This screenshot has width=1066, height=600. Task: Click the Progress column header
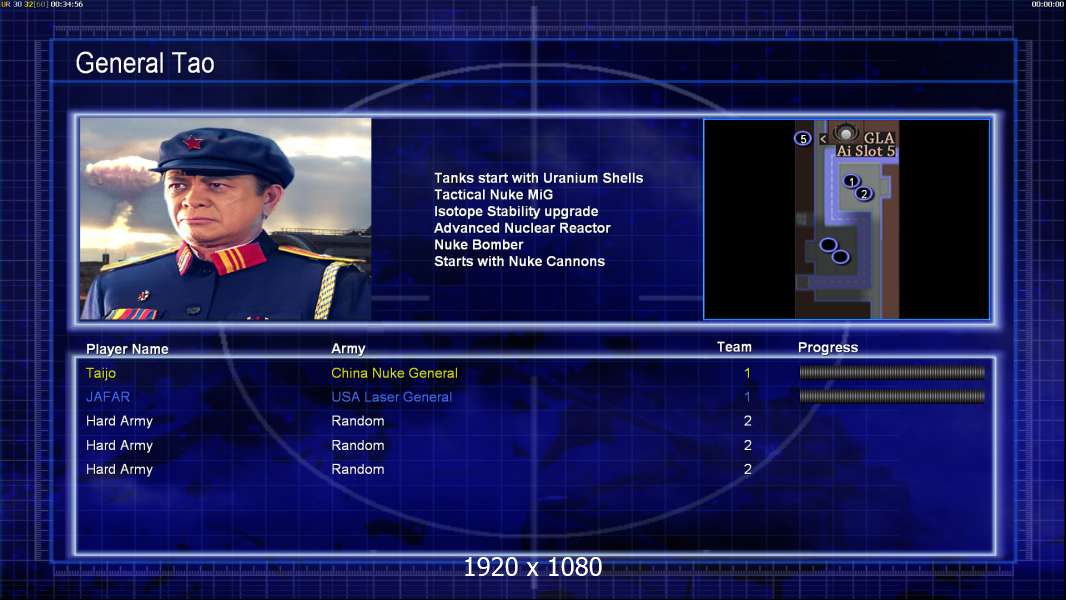(828, 347)
